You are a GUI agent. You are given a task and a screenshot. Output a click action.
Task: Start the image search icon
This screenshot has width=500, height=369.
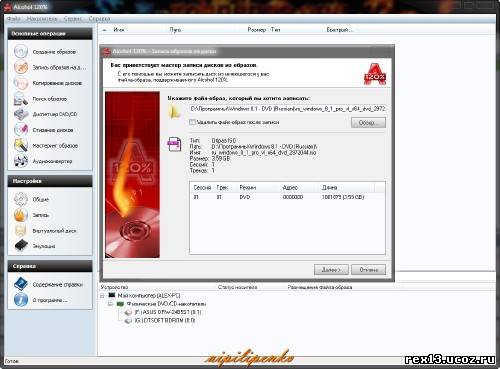21,99
